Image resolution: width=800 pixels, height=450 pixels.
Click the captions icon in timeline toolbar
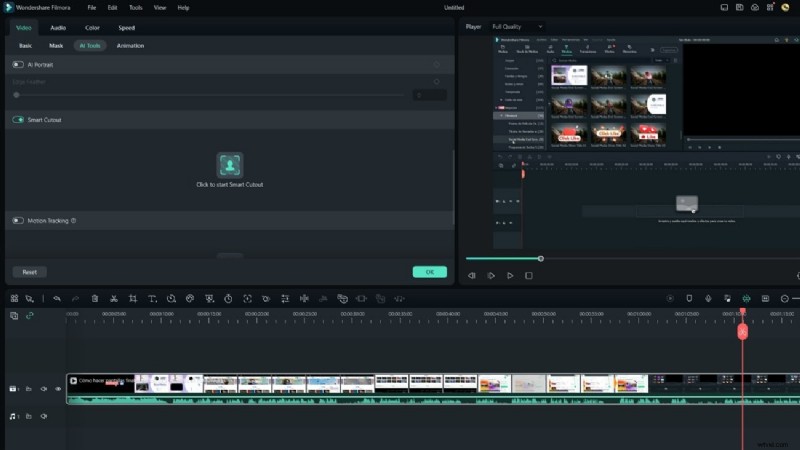click(765, 298)
